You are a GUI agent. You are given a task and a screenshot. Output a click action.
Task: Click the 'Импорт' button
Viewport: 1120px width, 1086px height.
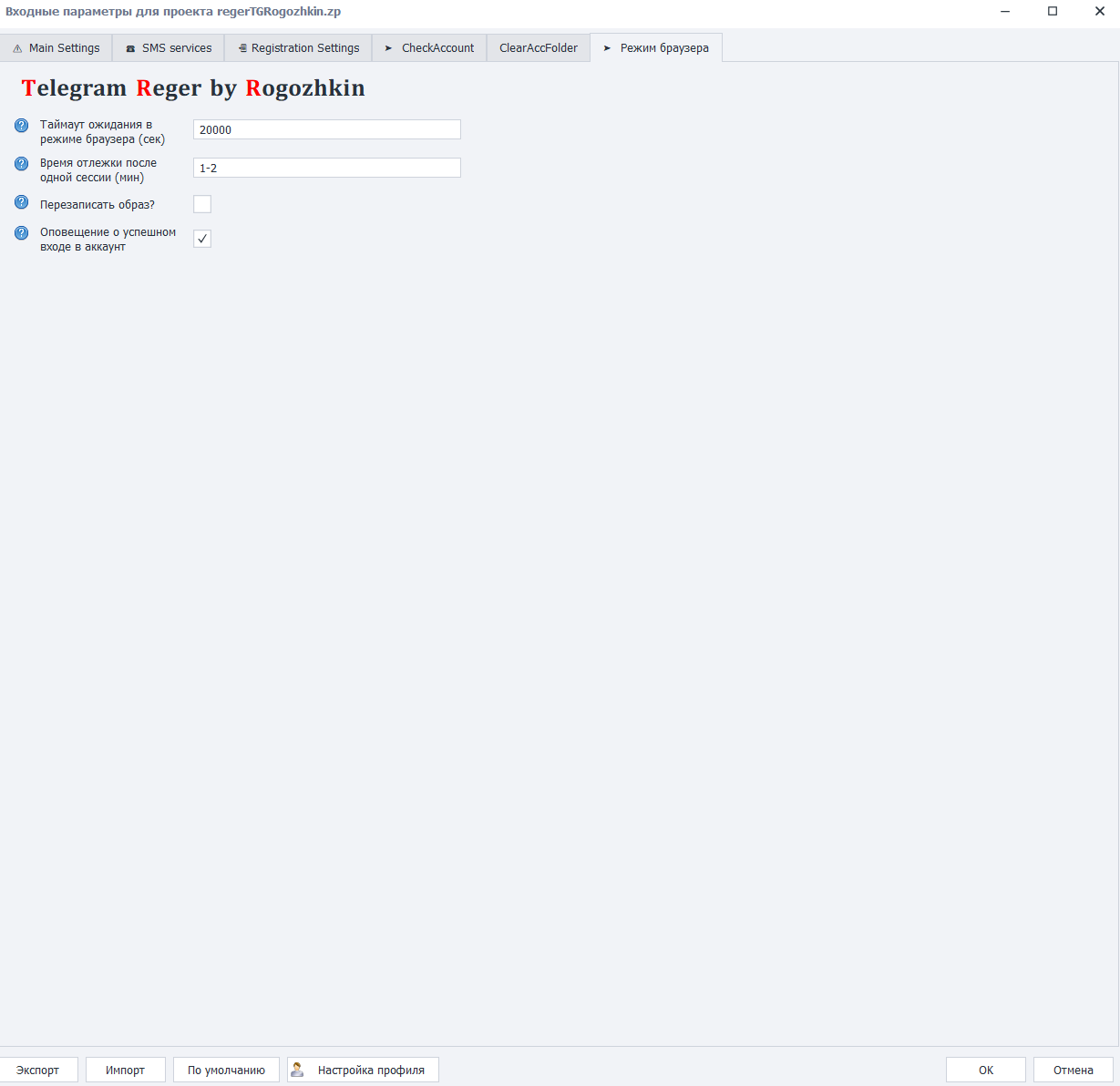[126, 1070]
